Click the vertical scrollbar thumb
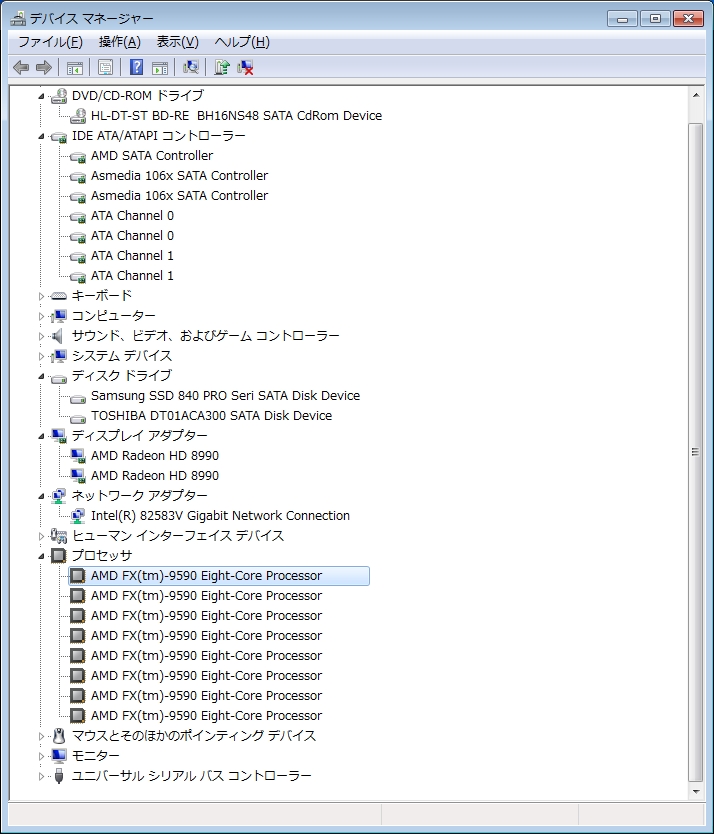 pos(696,452)
